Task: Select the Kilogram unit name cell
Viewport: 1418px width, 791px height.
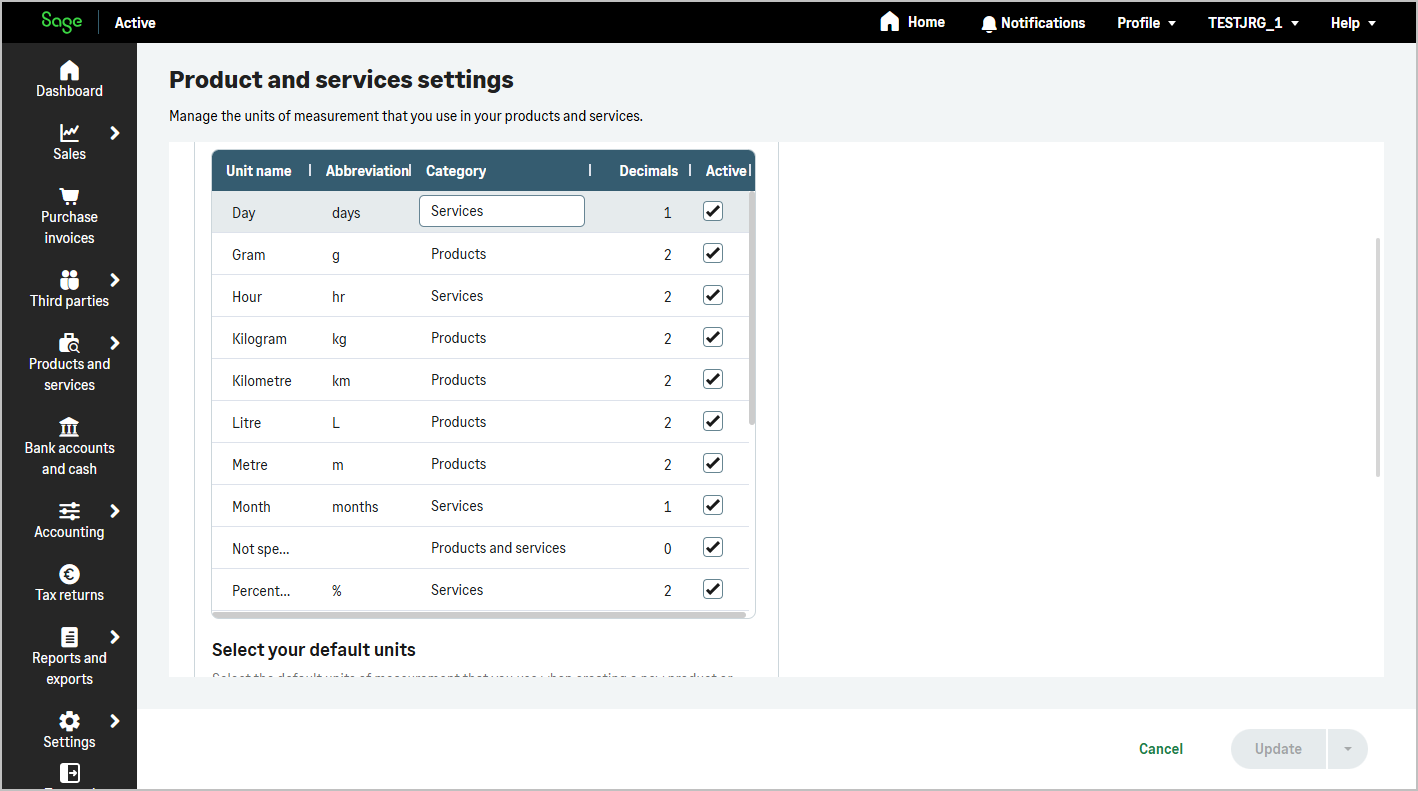Action: point(259,339)
